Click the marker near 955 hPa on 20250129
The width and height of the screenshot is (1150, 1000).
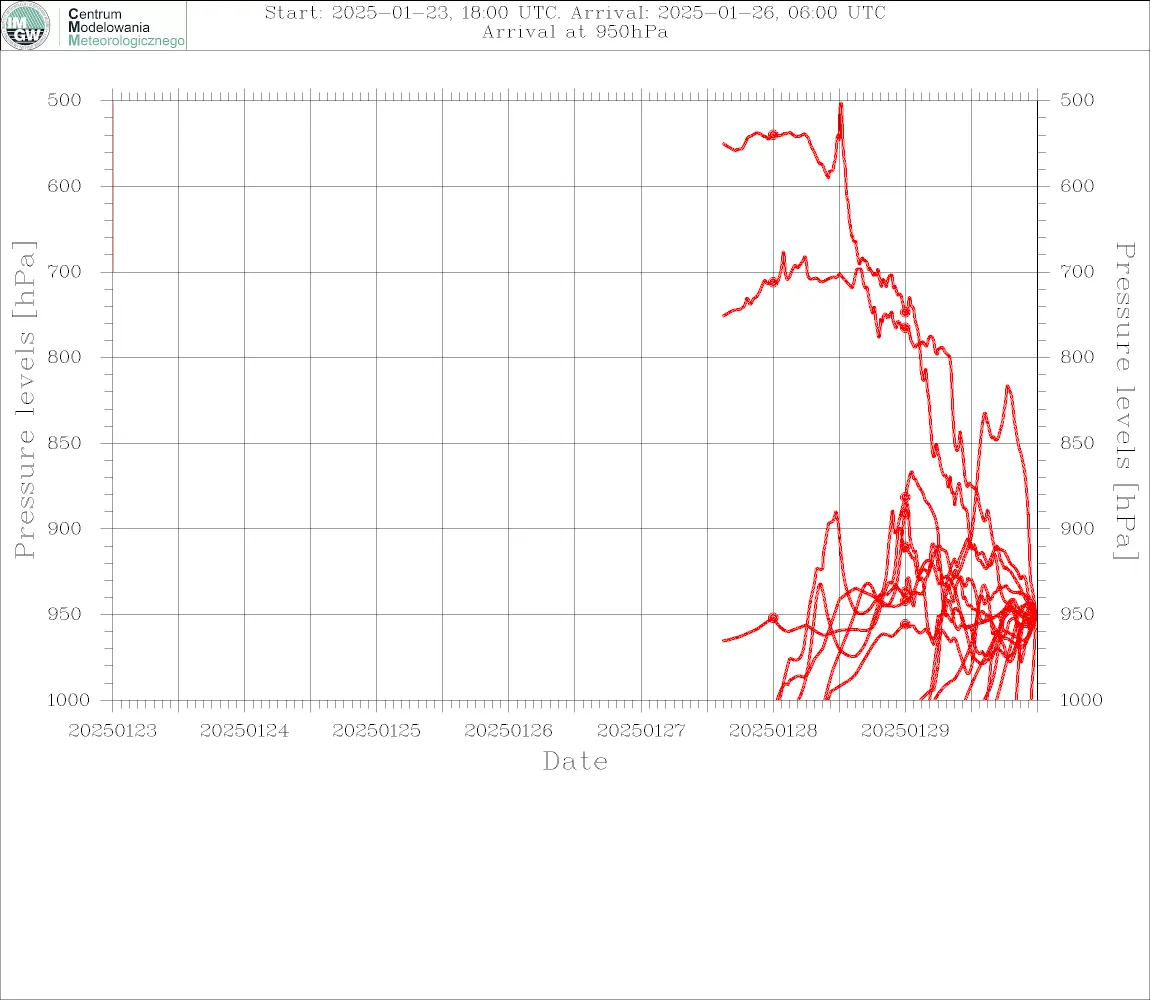tap(905, 624)
